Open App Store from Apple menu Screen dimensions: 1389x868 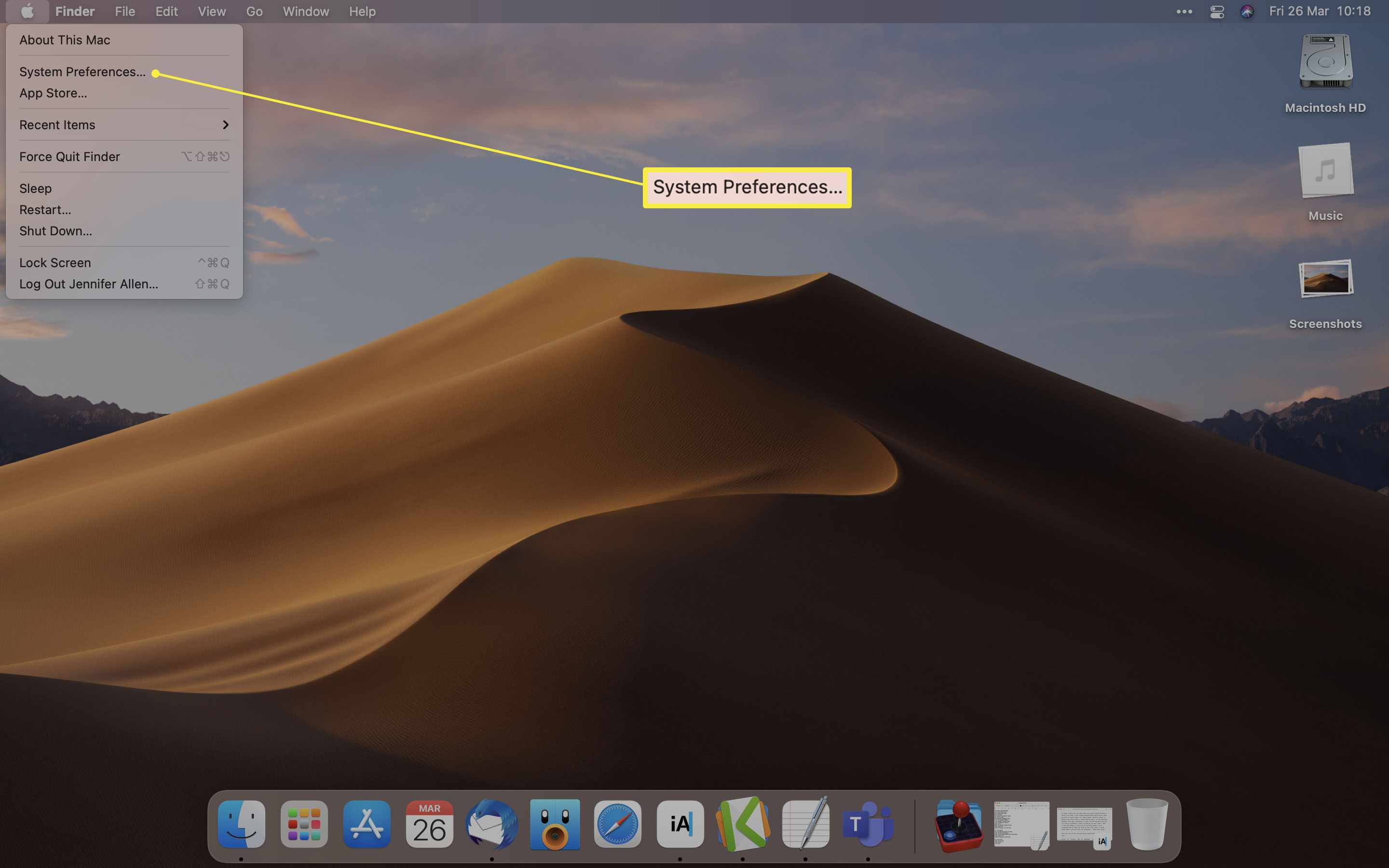(52, 92)
